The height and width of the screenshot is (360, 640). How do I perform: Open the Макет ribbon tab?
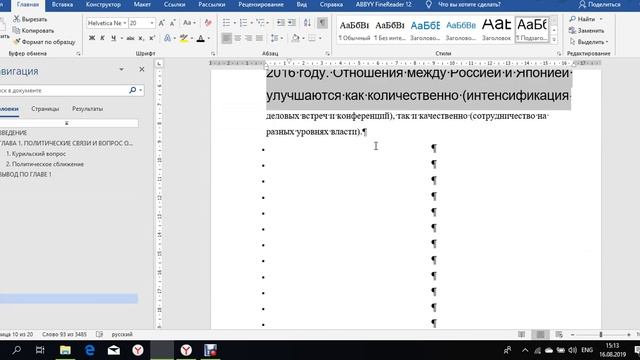(x=142, y=4)
